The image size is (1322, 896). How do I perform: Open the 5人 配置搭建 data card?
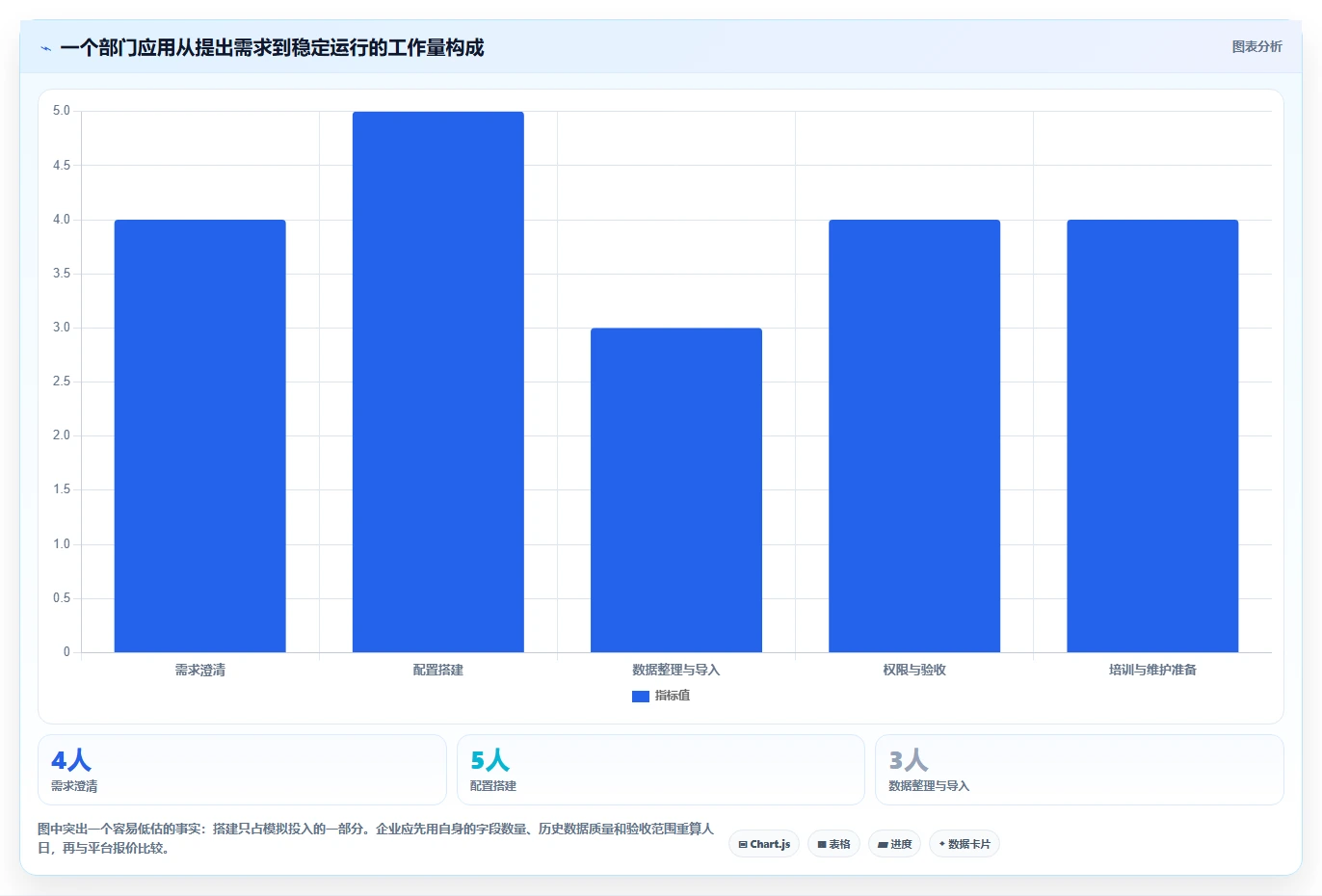click(661, 770)
